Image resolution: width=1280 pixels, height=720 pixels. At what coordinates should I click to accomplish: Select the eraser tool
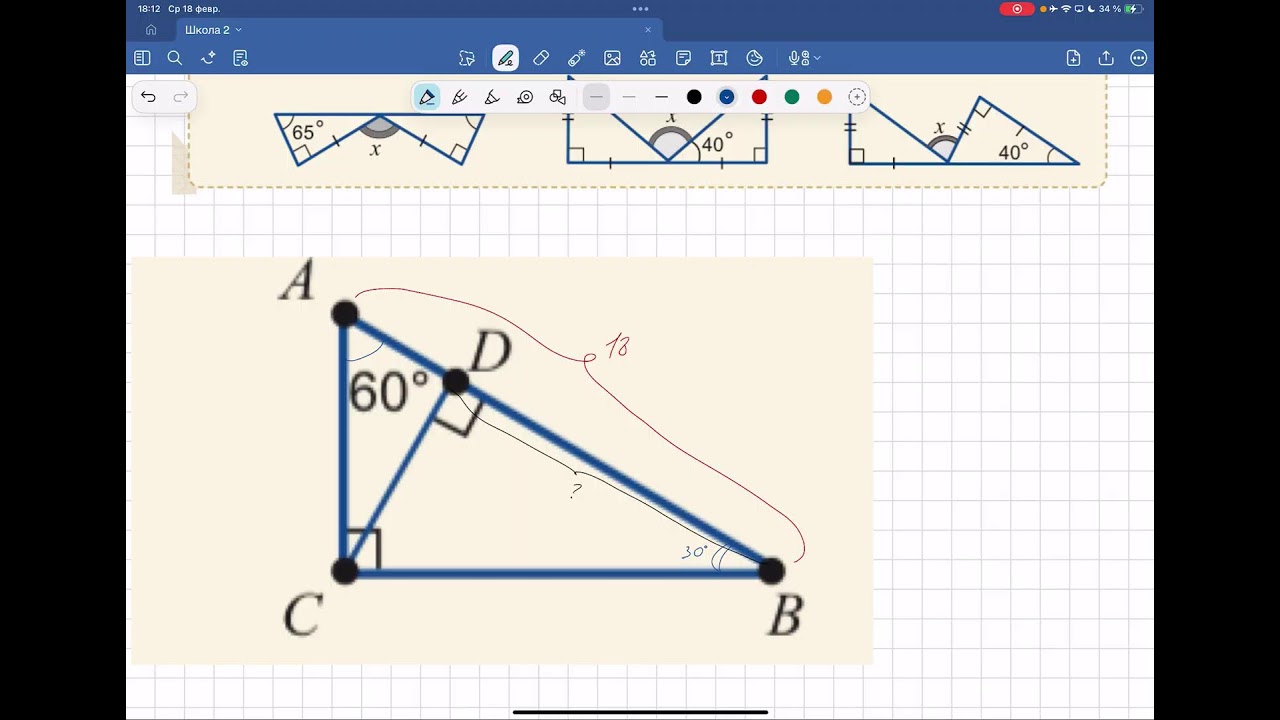point(541,58)
